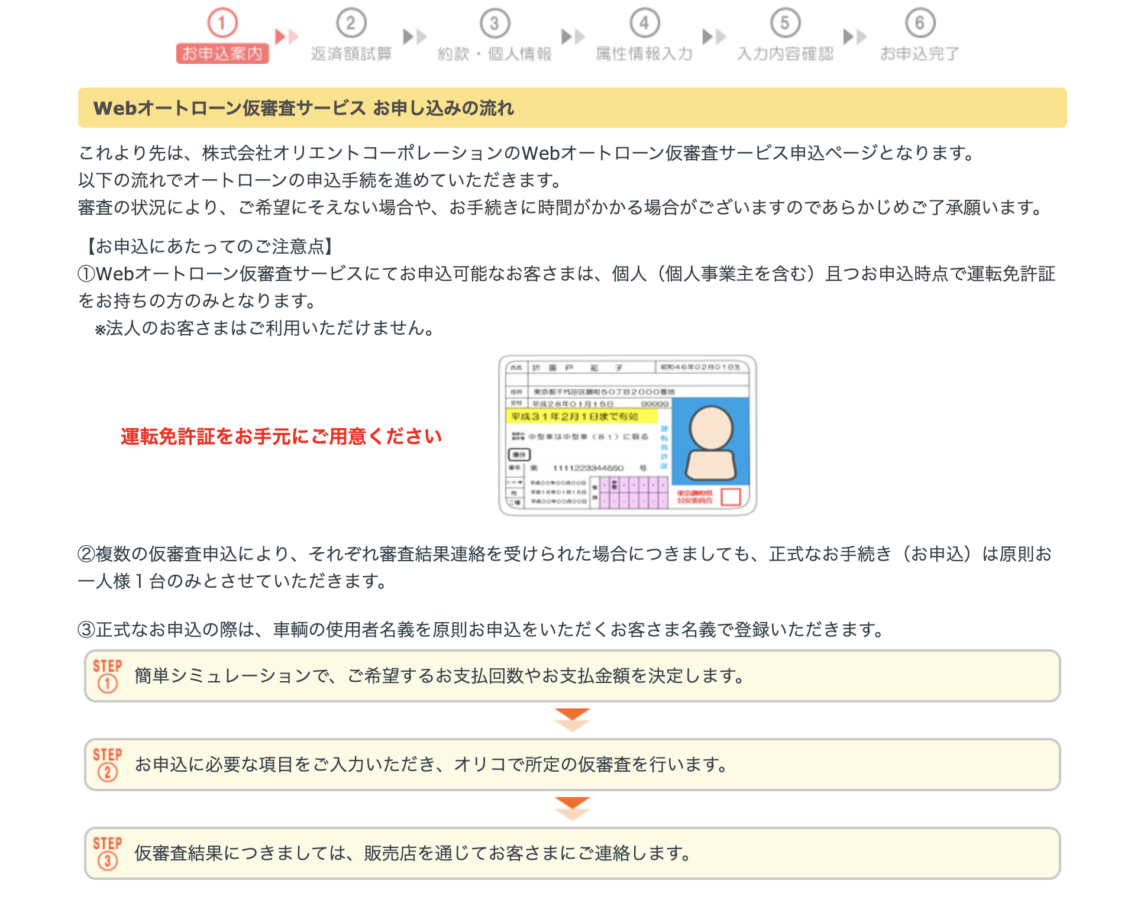
Task: Click the pink double arrow after step 1
Action: coord(287,36)
